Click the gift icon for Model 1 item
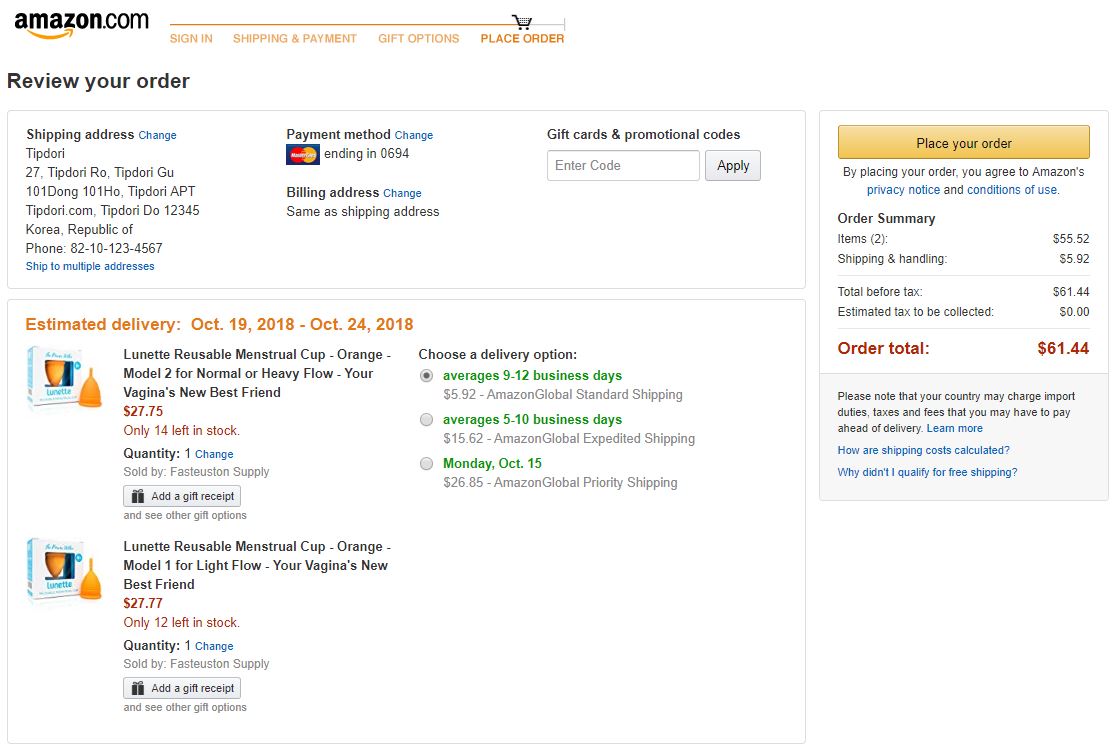1119x750 pixels. click(x=138, y=688)
